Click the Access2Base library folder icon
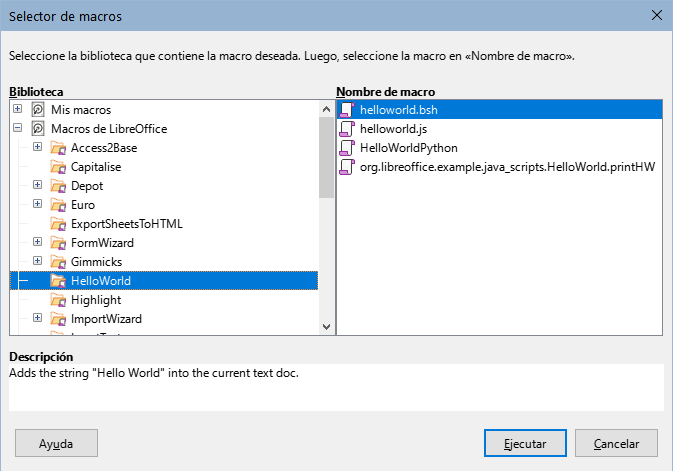 (x=58, y=148)
